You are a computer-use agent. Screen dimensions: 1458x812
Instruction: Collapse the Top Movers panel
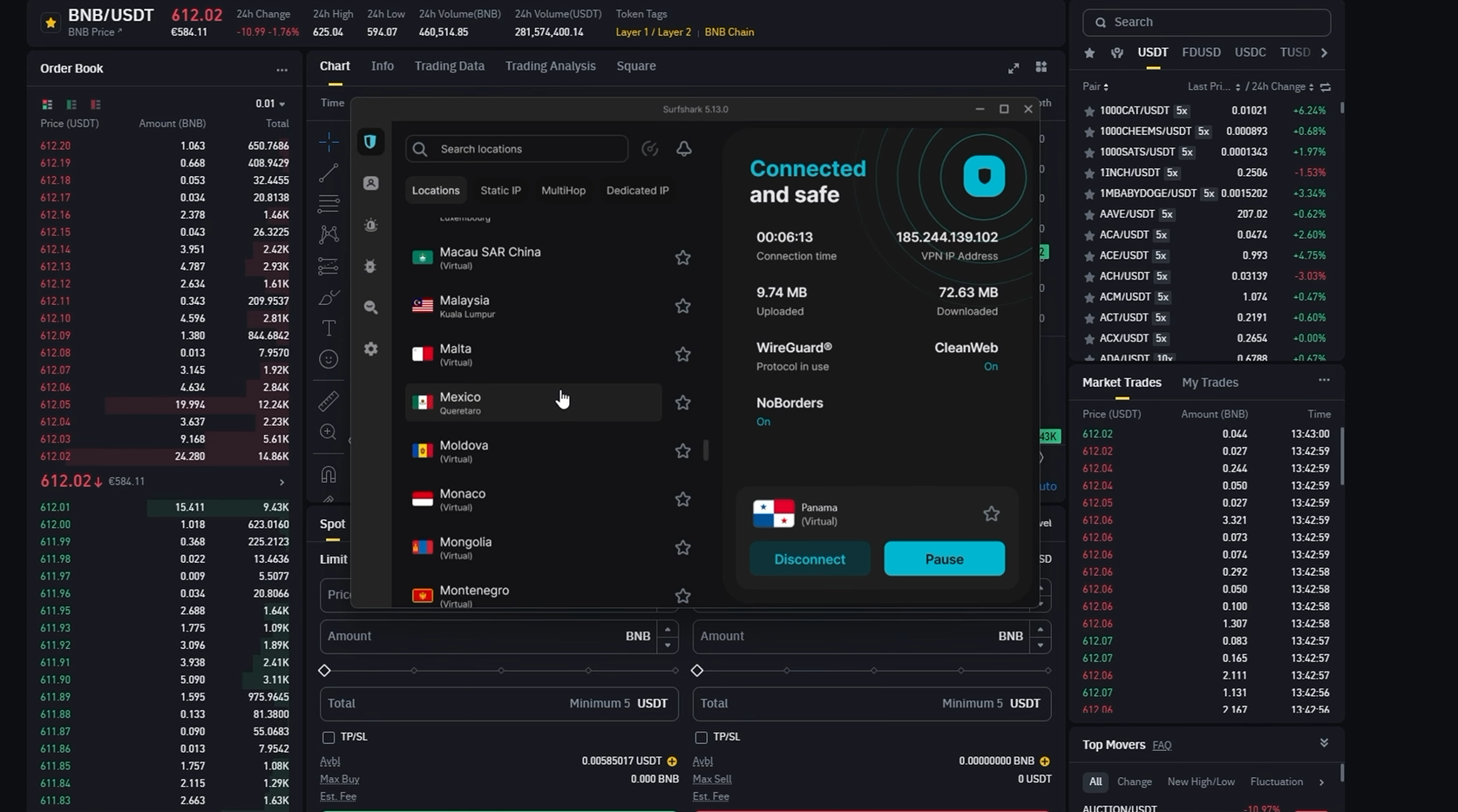point(1324,743)
